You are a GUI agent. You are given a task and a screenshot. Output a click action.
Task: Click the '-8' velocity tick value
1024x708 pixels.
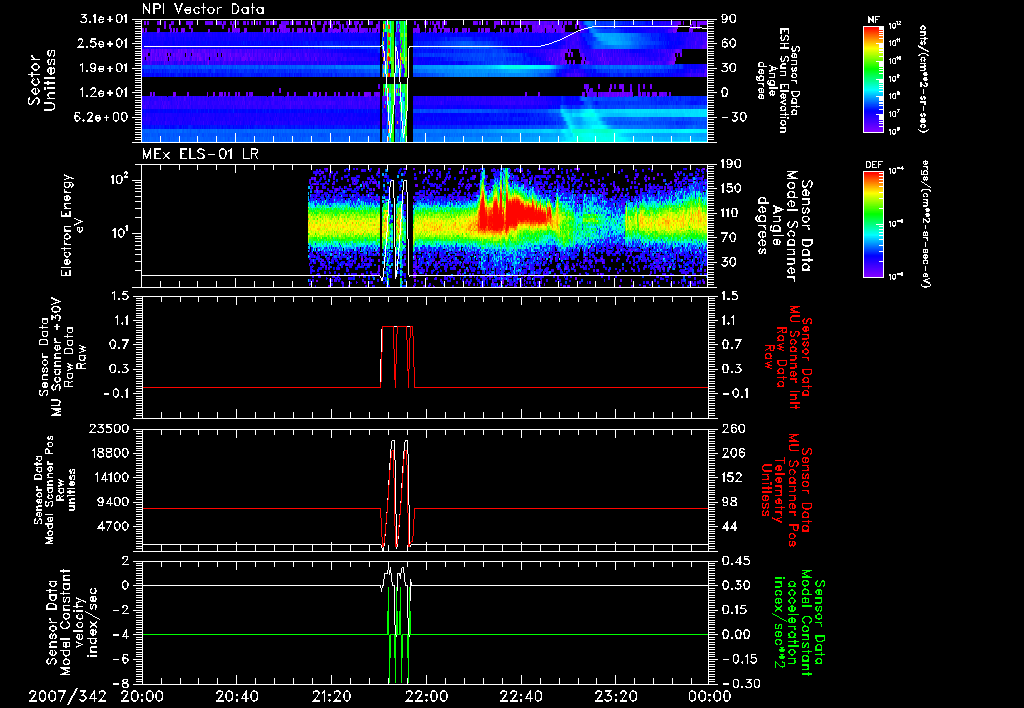[121, 683]
